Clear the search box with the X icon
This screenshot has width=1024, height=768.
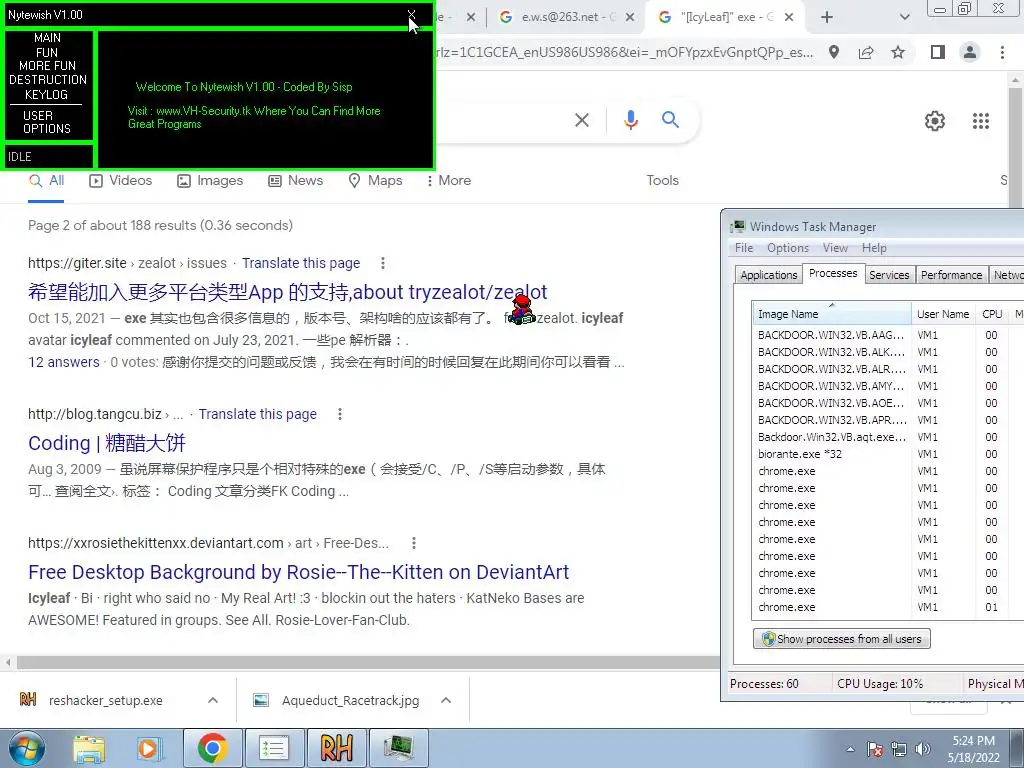[581, 120]
